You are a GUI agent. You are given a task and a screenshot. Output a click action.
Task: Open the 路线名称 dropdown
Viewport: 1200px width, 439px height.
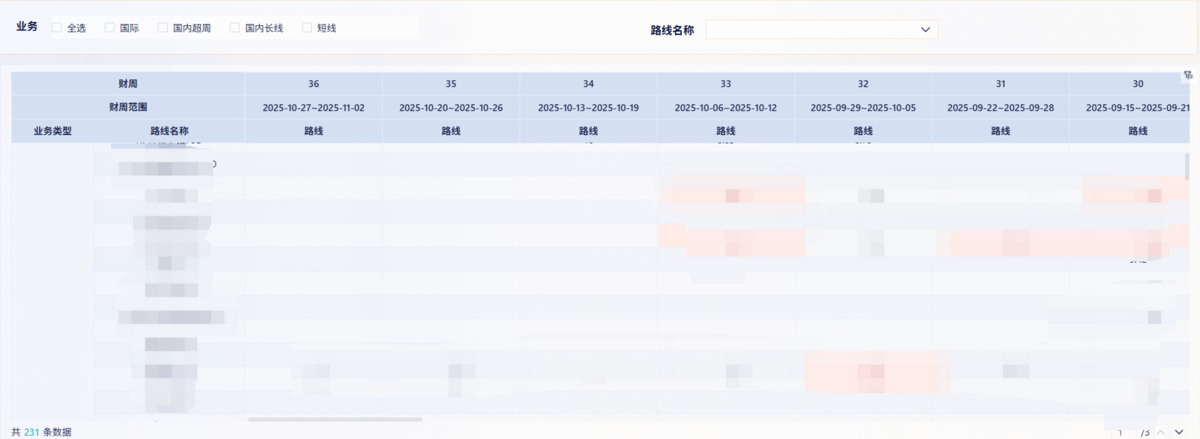pyautogui.click(x=822, y=30)
